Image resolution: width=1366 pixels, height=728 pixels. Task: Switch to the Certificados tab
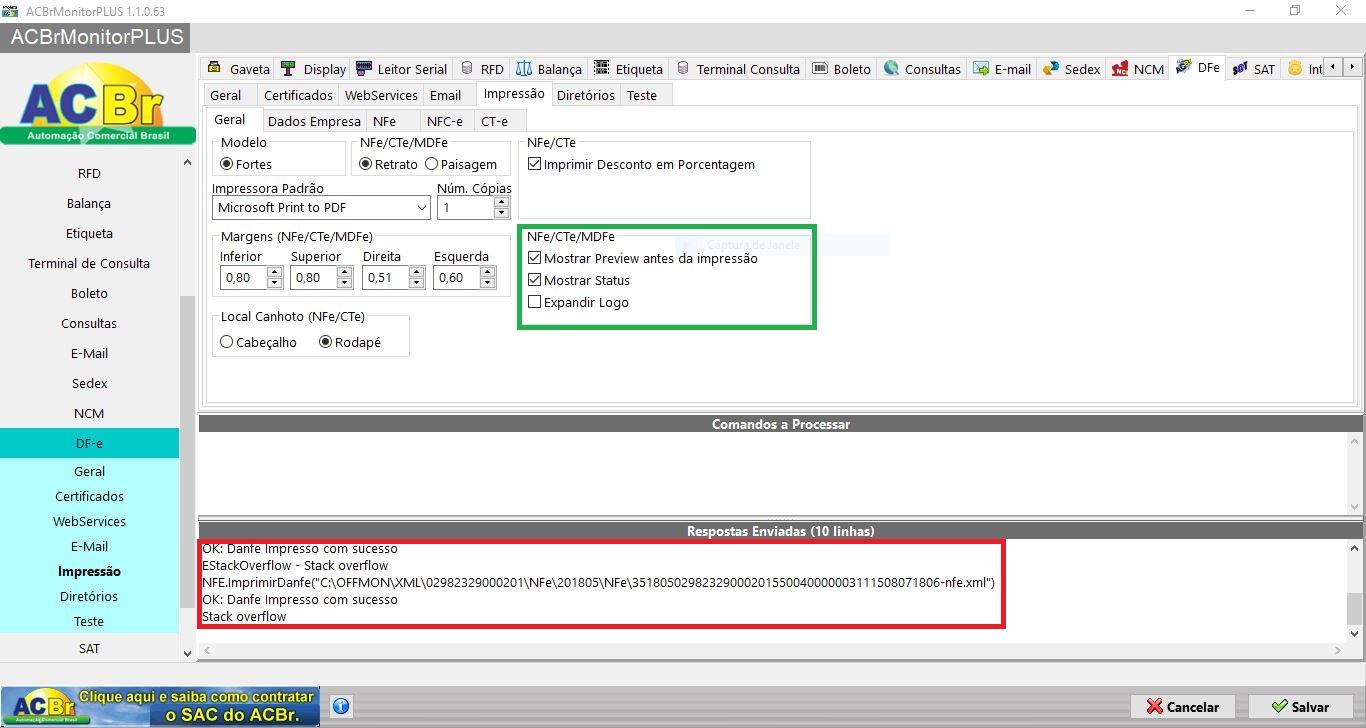point(298,95)
